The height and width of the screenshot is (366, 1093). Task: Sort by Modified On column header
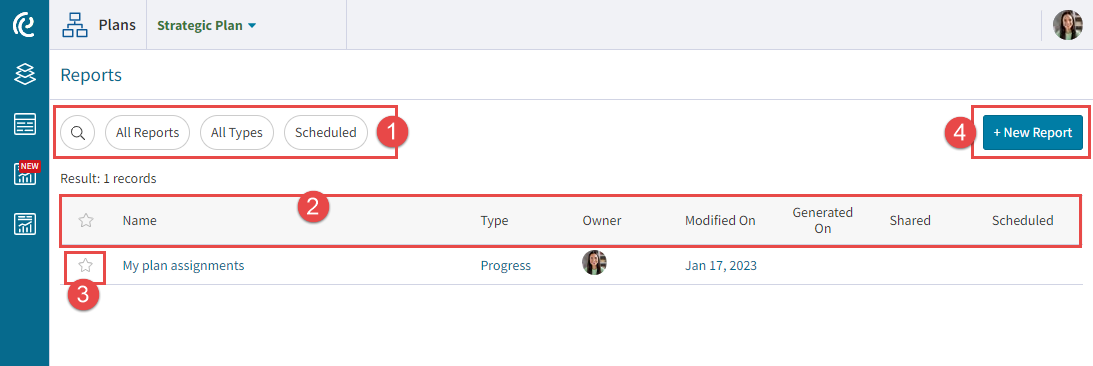720,220
